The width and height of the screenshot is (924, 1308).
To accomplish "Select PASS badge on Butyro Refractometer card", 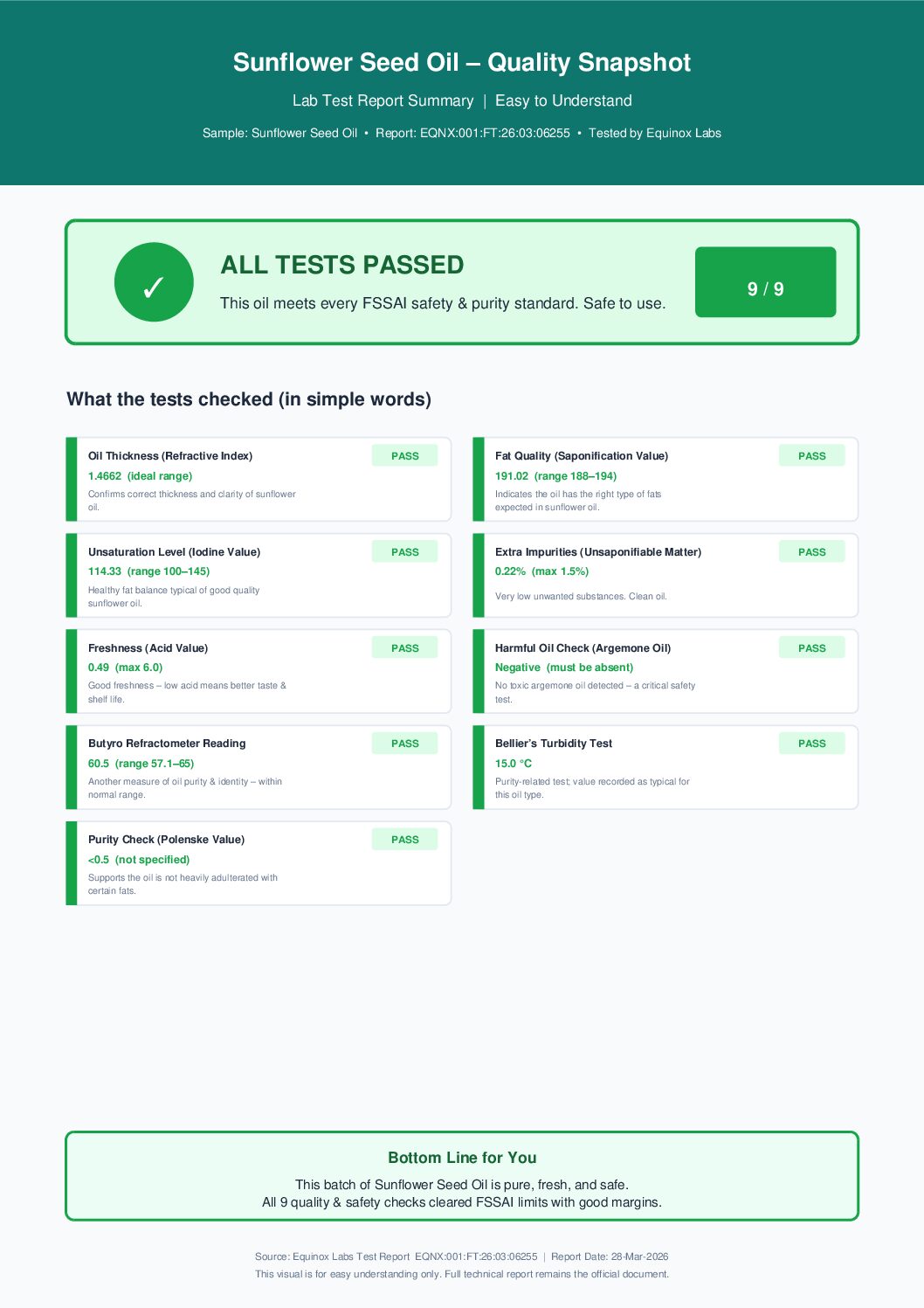I will coord(404,743).
